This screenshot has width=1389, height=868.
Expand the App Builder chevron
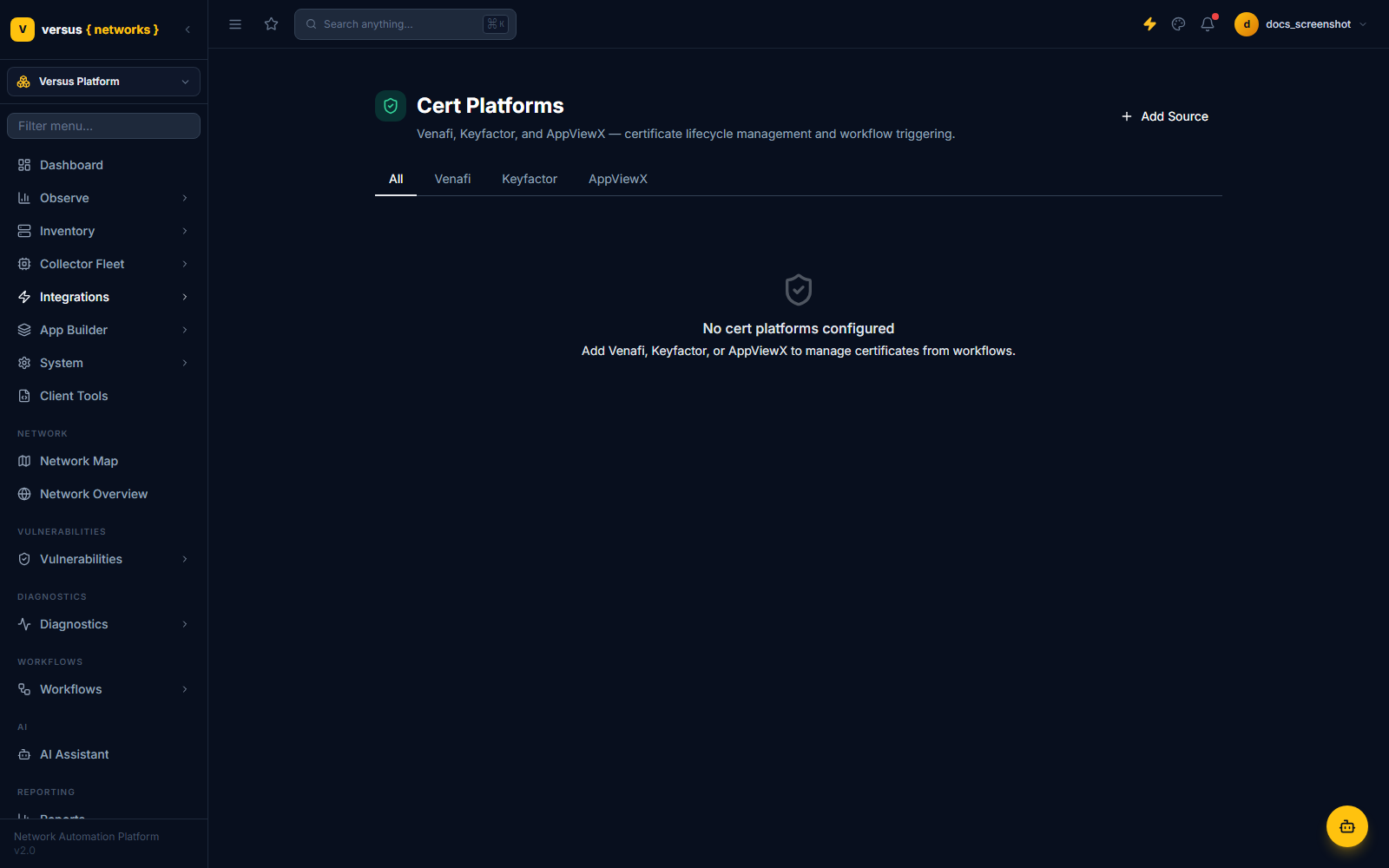click(185, 330)
